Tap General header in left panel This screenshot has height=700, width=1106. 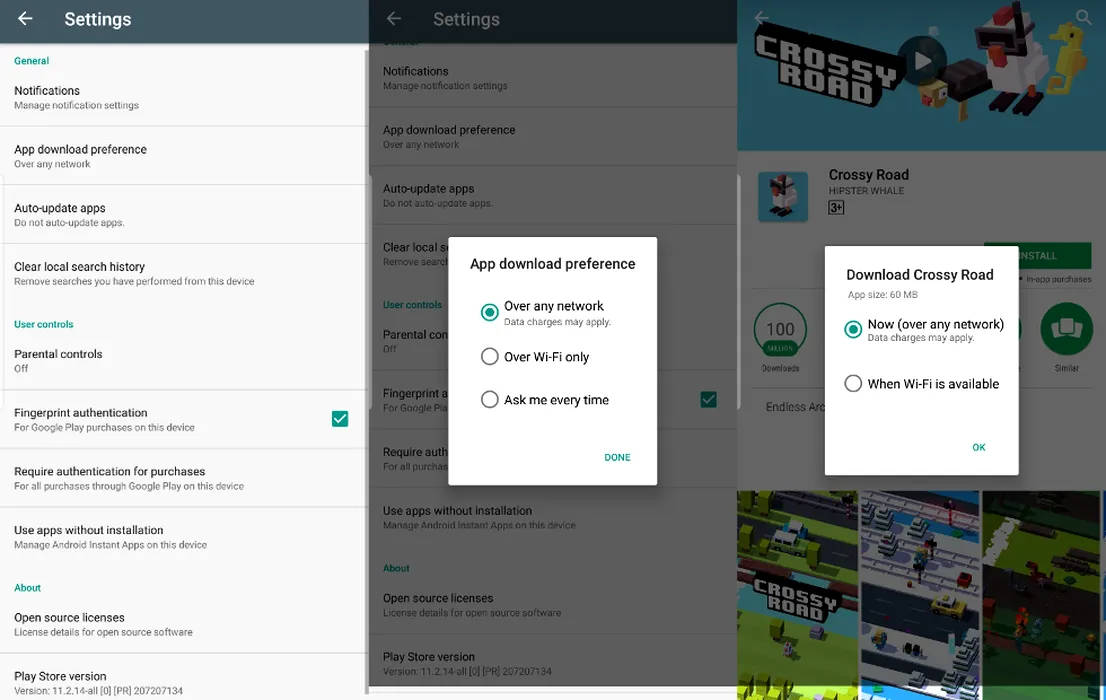tap(32, 61)
